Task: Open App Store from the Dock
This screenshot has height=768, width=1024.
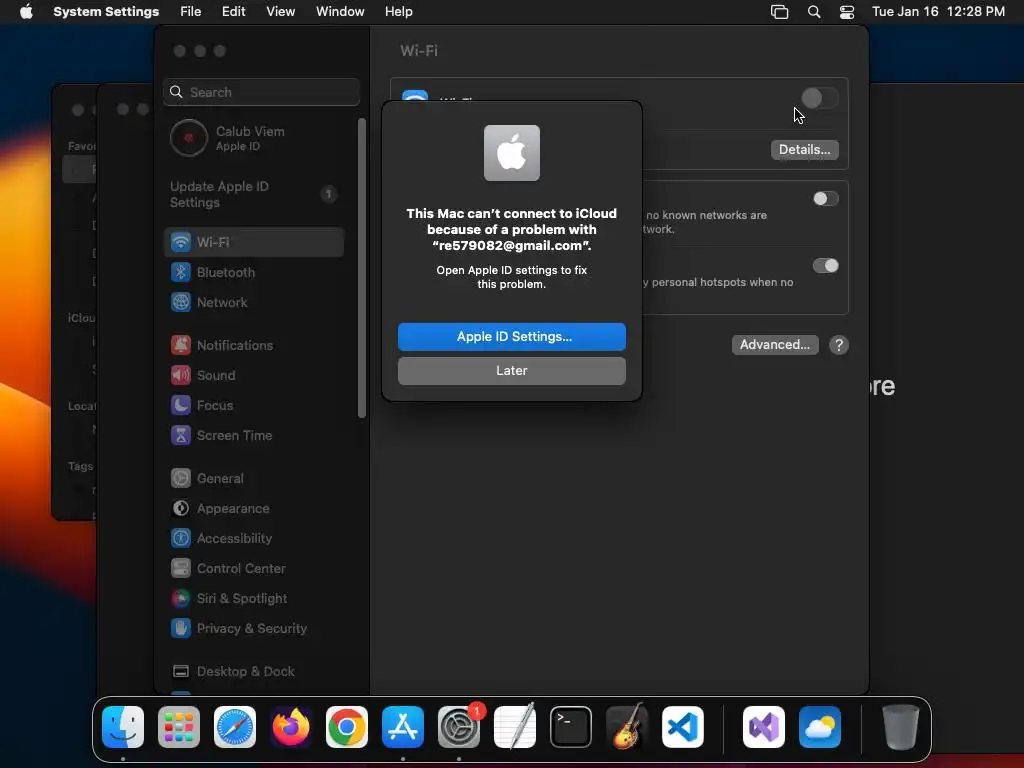Action: (403, 727)
